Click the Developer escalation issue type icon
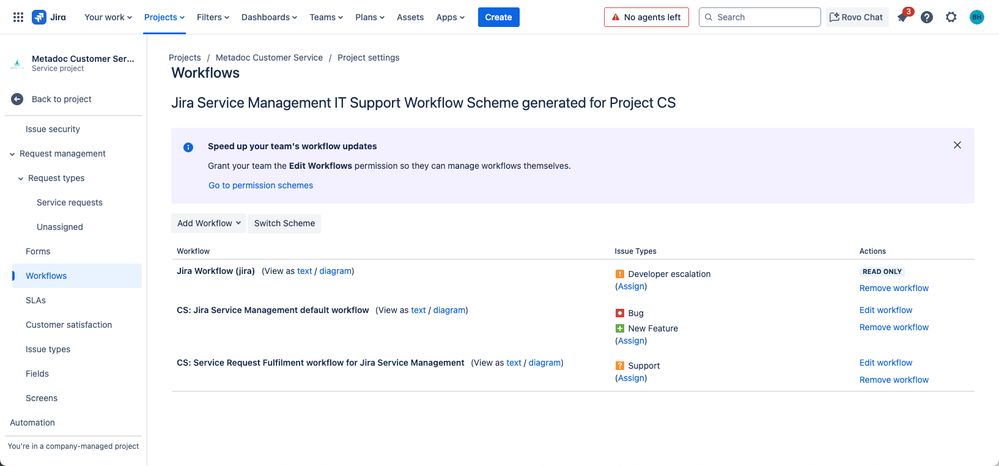999x466 pixels. click(620, 274)
